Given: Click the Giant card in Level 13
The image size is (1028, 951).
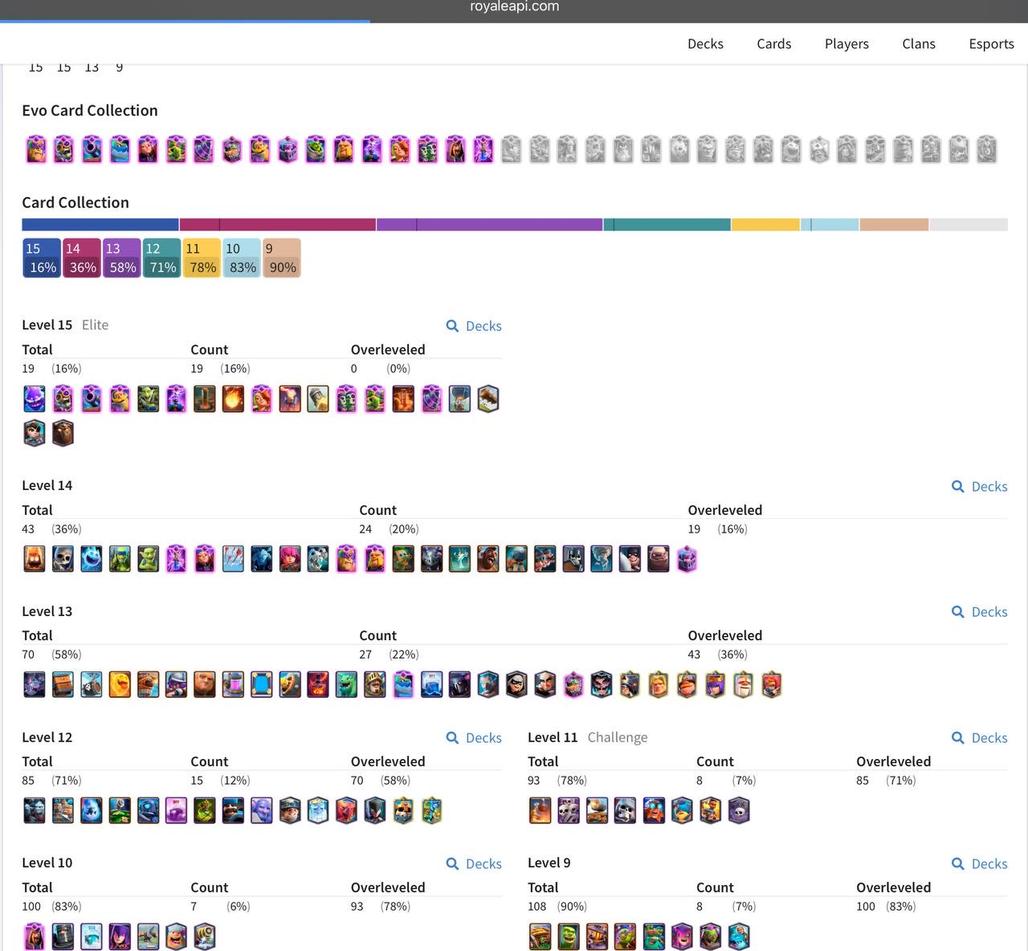Looking at the screenshot, I should click(205, 684).
